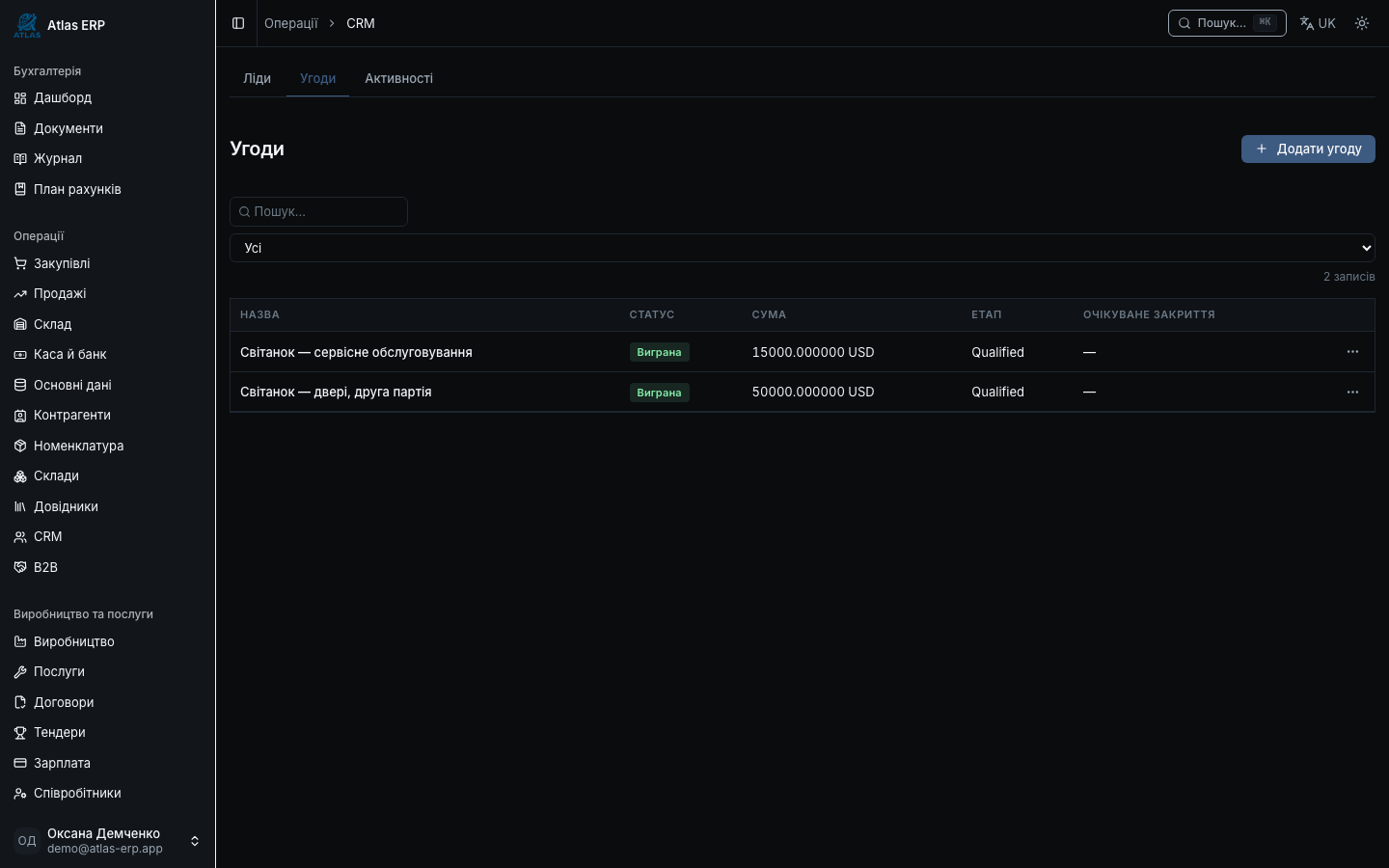The width and height of the screenshot is (1389, 868).
Task: Go to Склад section
Action: click(x=107, y=324)
